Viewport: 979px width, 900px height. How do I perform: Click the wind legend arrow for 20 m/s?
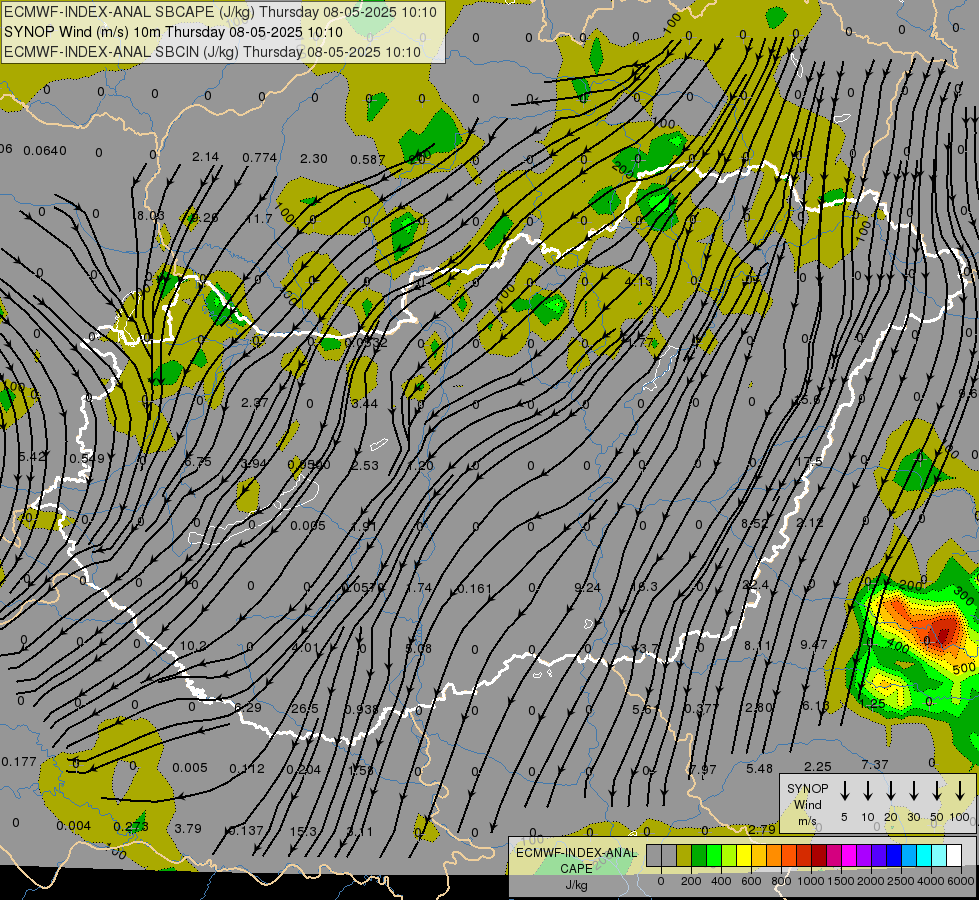click(890, 790)
